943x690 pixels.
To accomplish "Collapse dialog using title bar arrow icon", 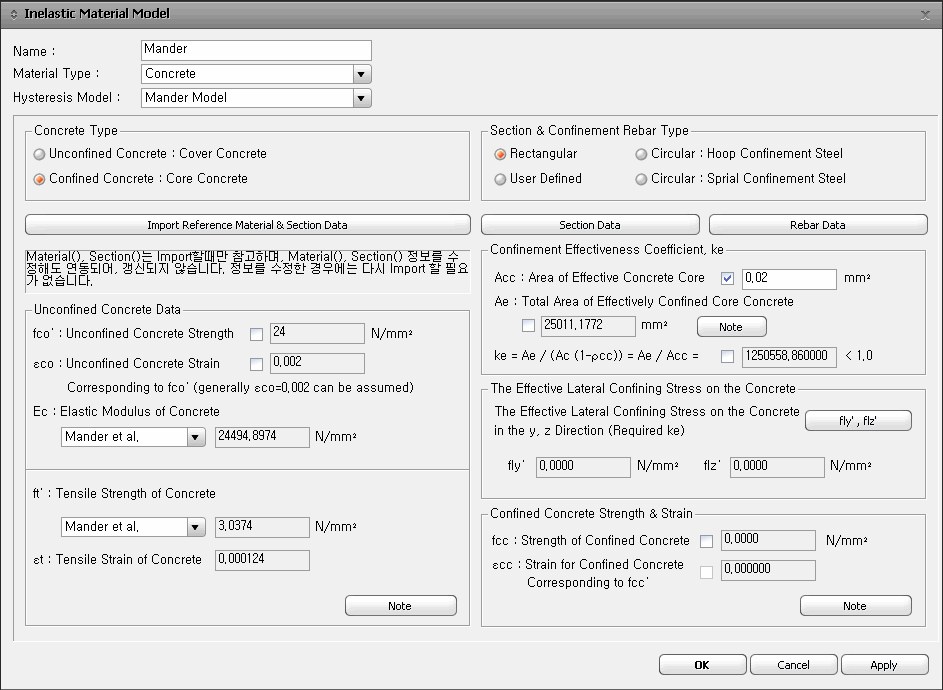I will 13,14.
